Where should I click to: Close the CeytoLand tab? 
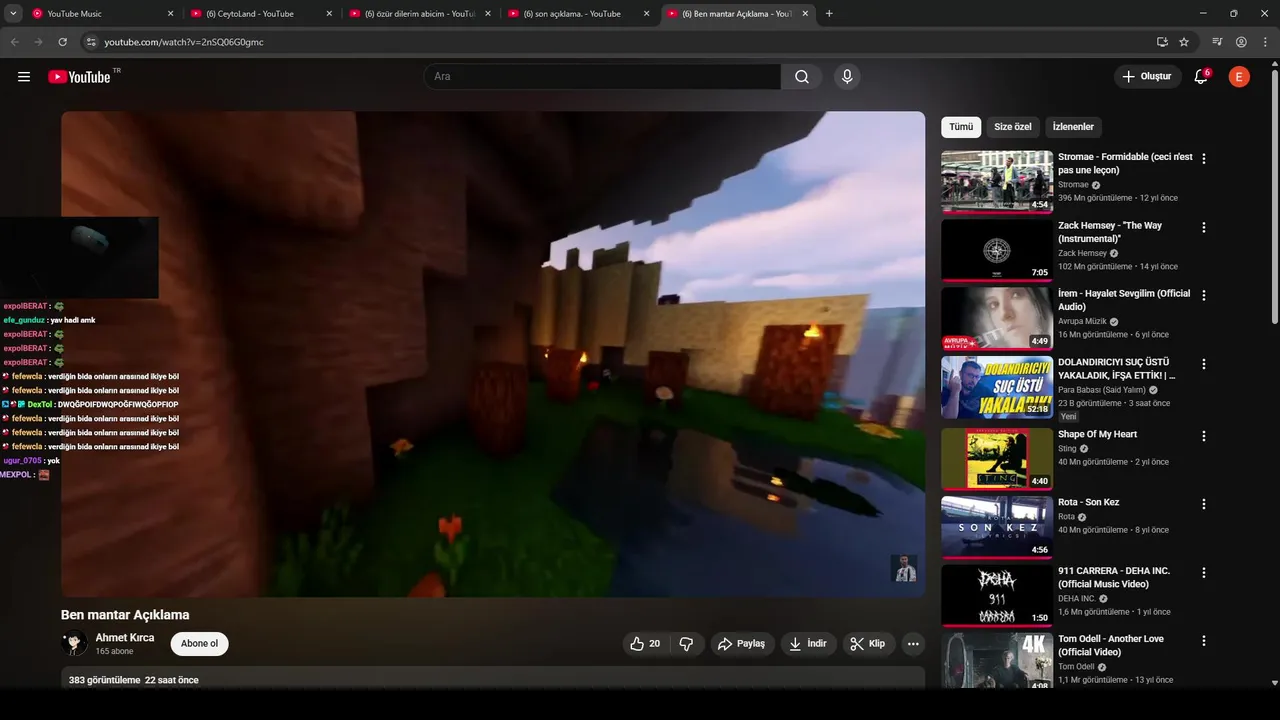tap(328, 14)
